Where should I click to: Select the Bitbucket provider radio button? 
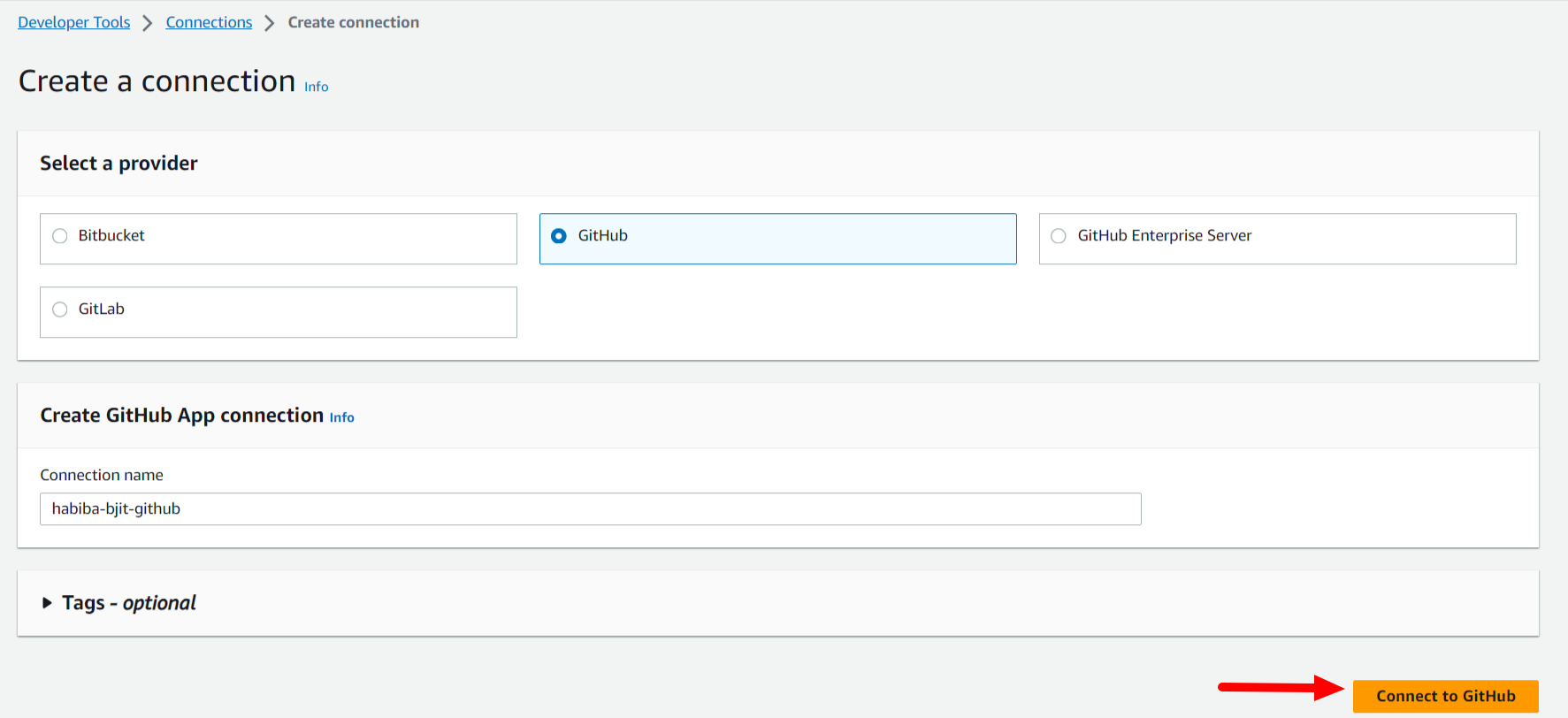point(60,236)
